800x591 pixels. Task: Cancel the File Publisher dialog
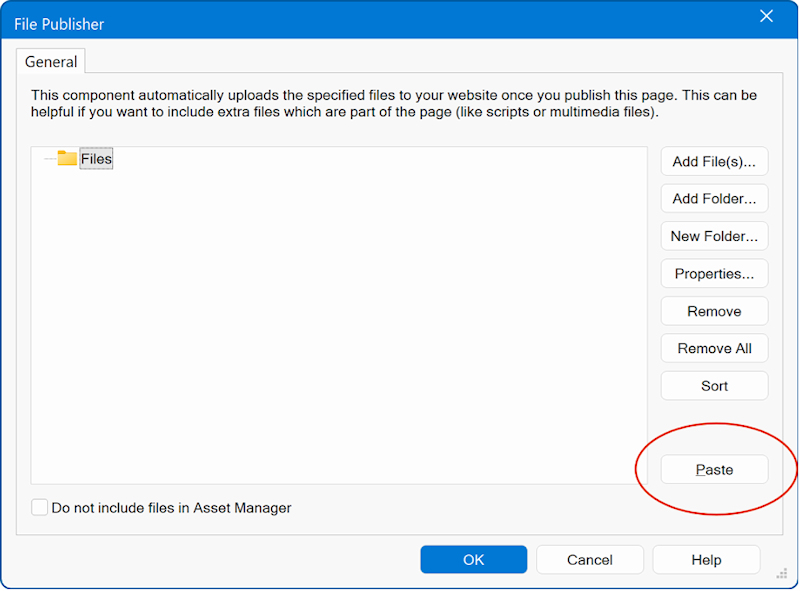[x=589, y=560]
